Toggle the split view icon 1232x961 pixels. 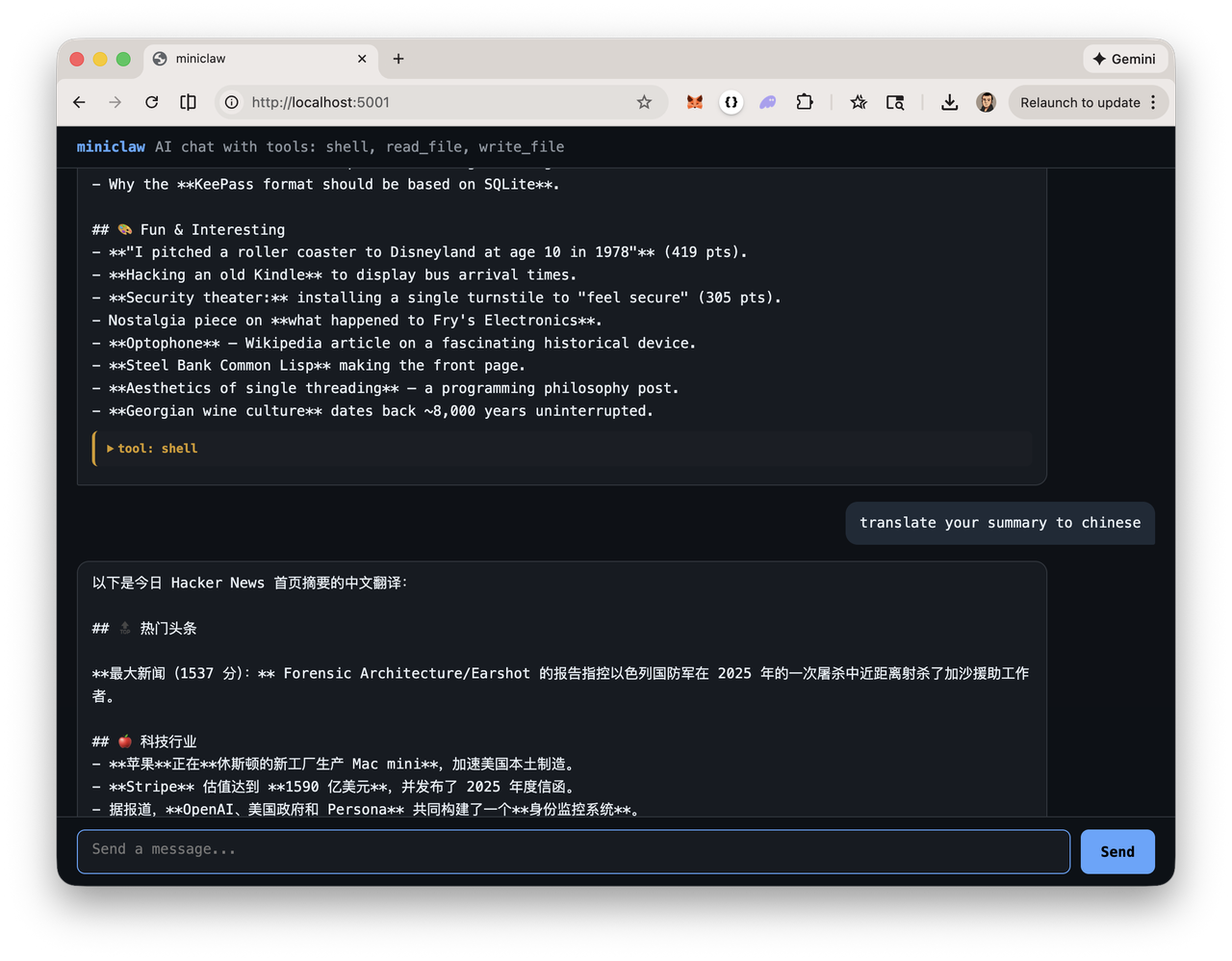click(189, 102)
